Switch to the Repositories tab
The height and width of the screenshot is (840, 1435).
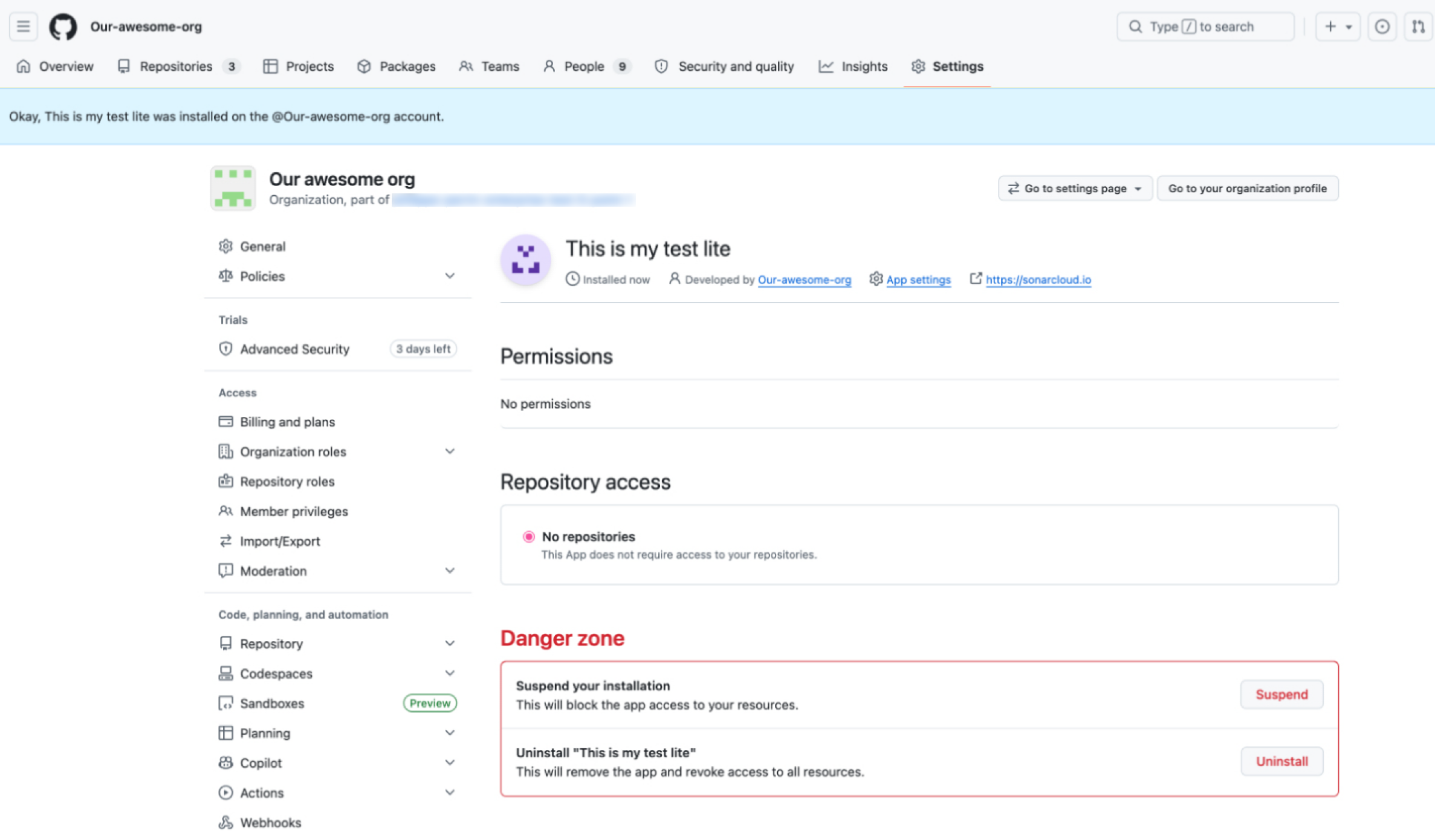click(179, 66)
